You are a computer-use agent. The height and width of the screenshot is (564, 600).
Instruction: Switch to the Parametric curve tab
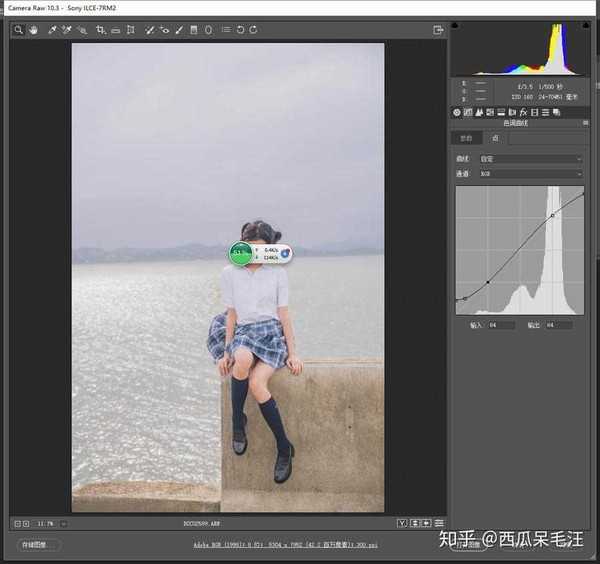click(465, 138)
